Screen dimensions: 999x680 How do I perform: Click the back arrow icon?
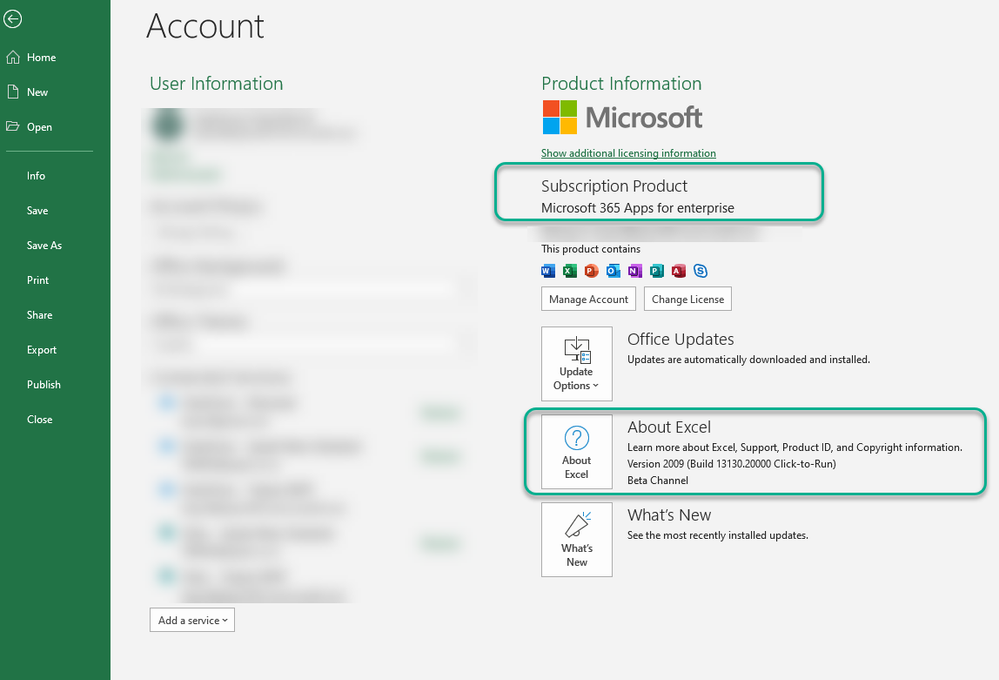coord(12,19)
